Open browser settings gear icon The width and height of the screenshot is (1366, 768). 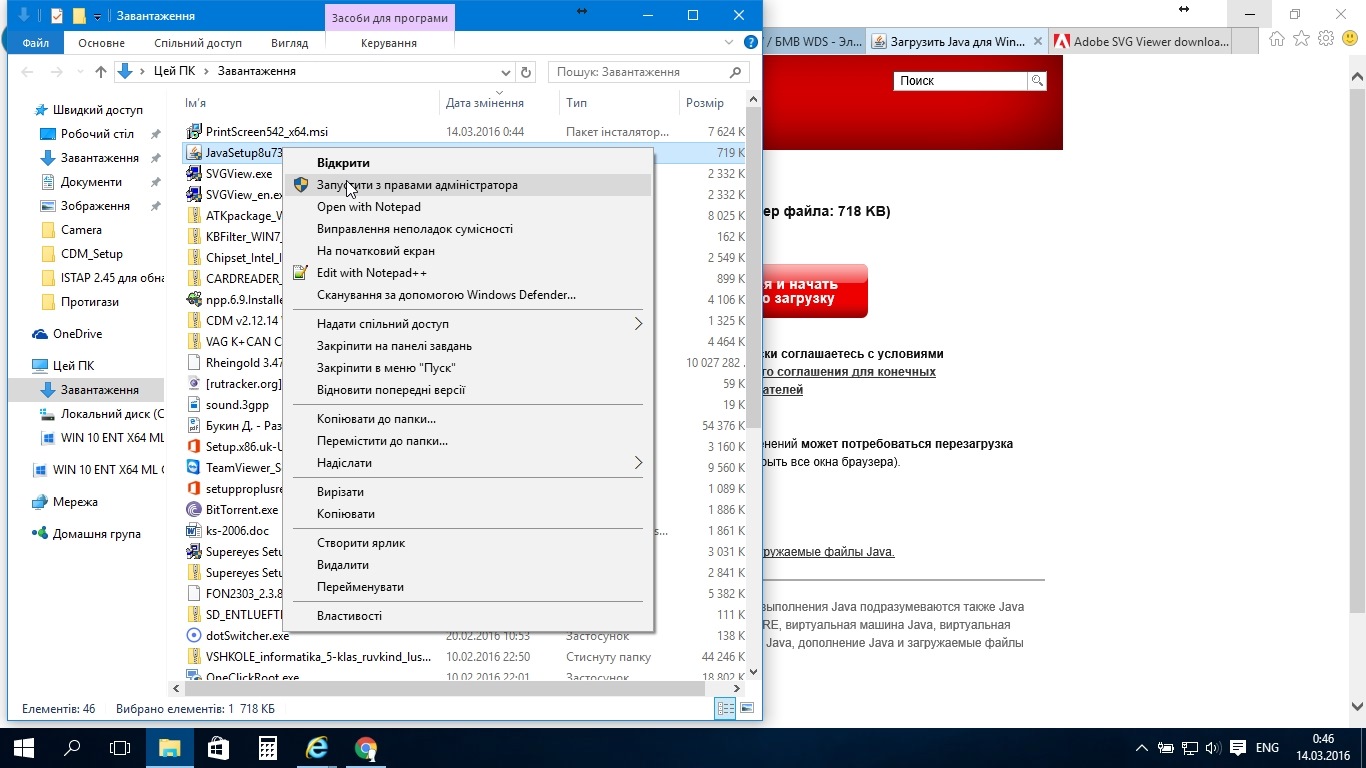point(1326,39)
